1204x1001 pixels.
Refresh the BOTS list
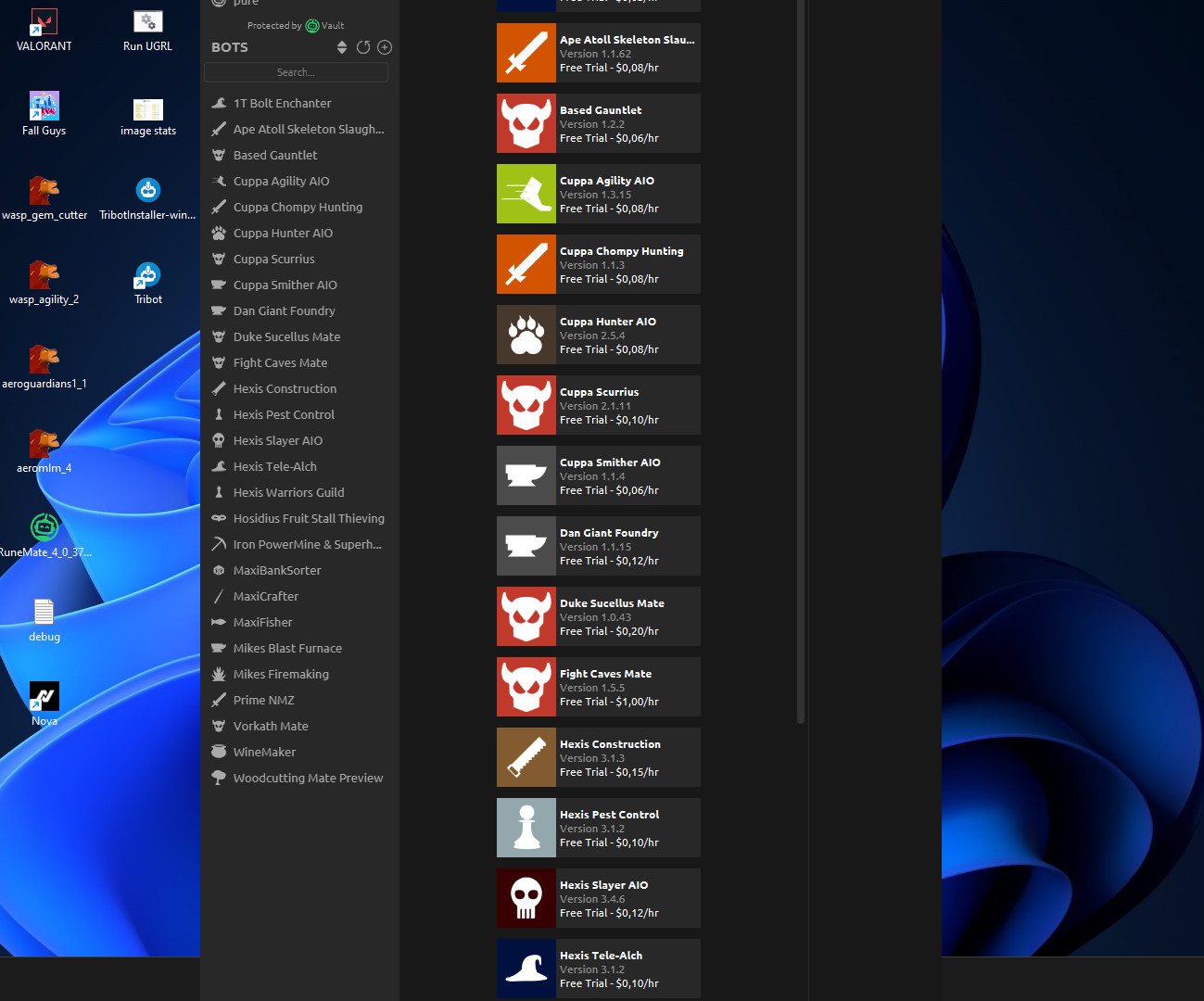point(363,47)
